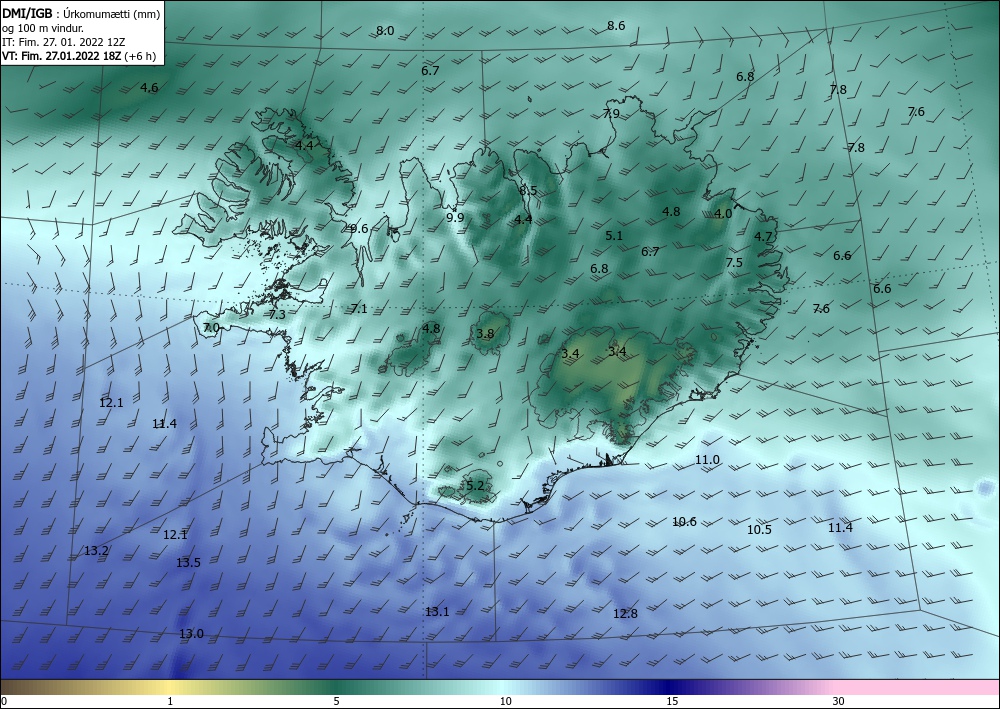Screen dimensions: 1000x709
Task: Click the color scale tick label 1
Action: click(x=170, y=702)
